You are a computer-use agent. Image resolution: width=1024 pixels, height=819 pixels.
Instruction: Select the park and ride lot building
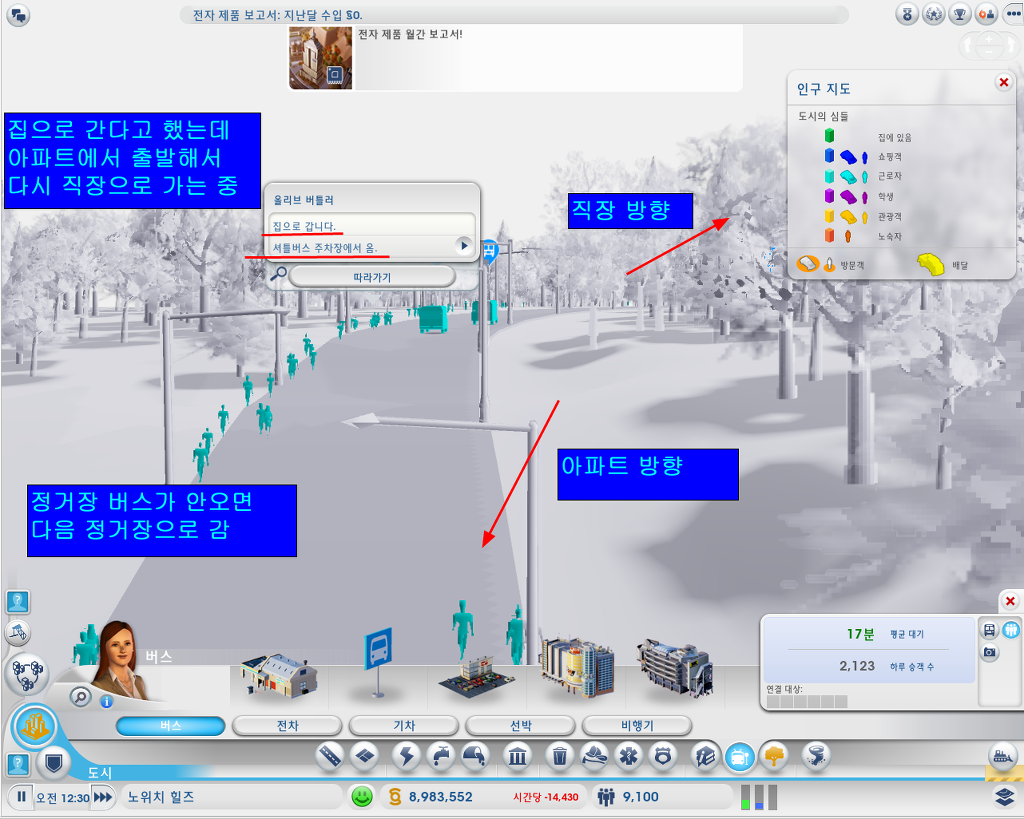click(477, 677)
